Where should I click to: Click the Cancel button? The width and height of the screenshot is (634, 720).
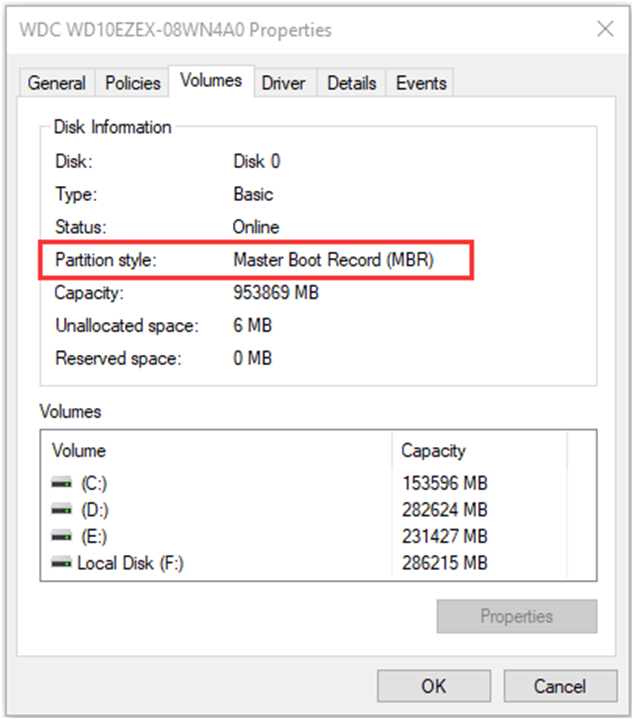tap(560, 686)
